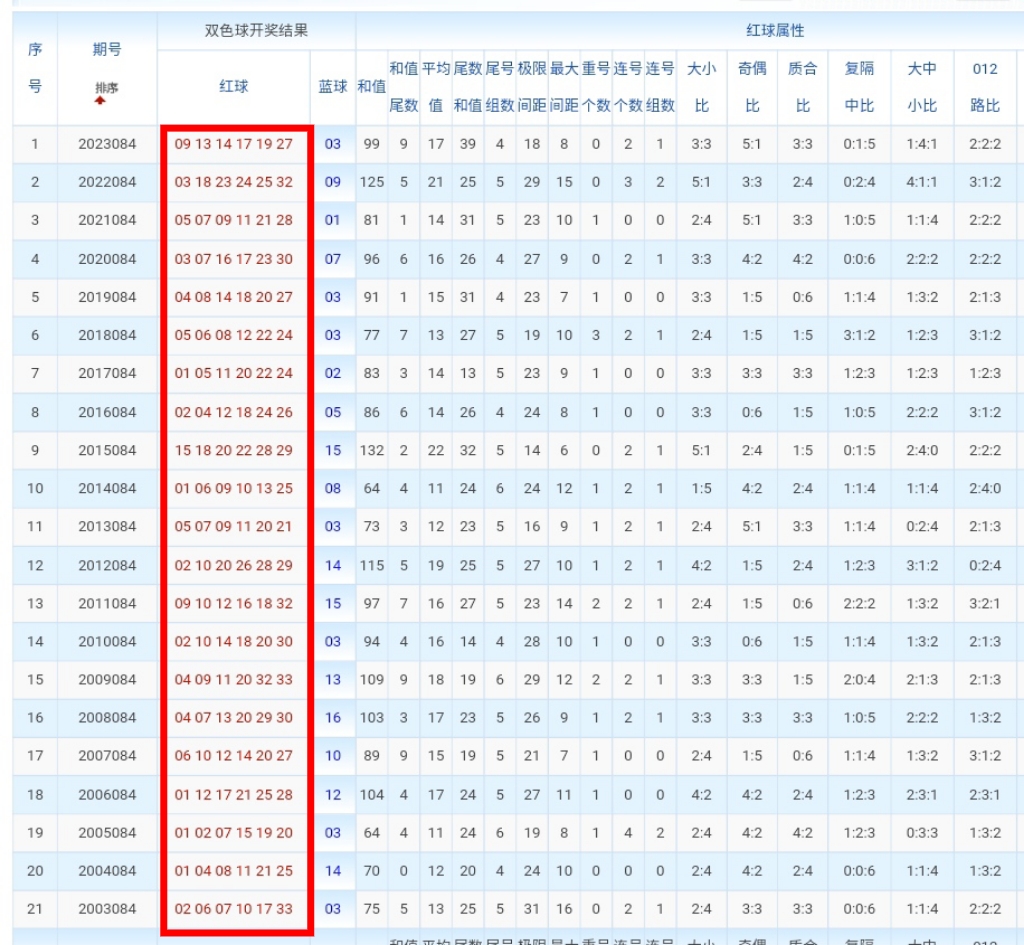Screen dimensions: 1024x945
Task: Click red balls 02 10 14 18 20 30
Action: [x=234, y=641]
